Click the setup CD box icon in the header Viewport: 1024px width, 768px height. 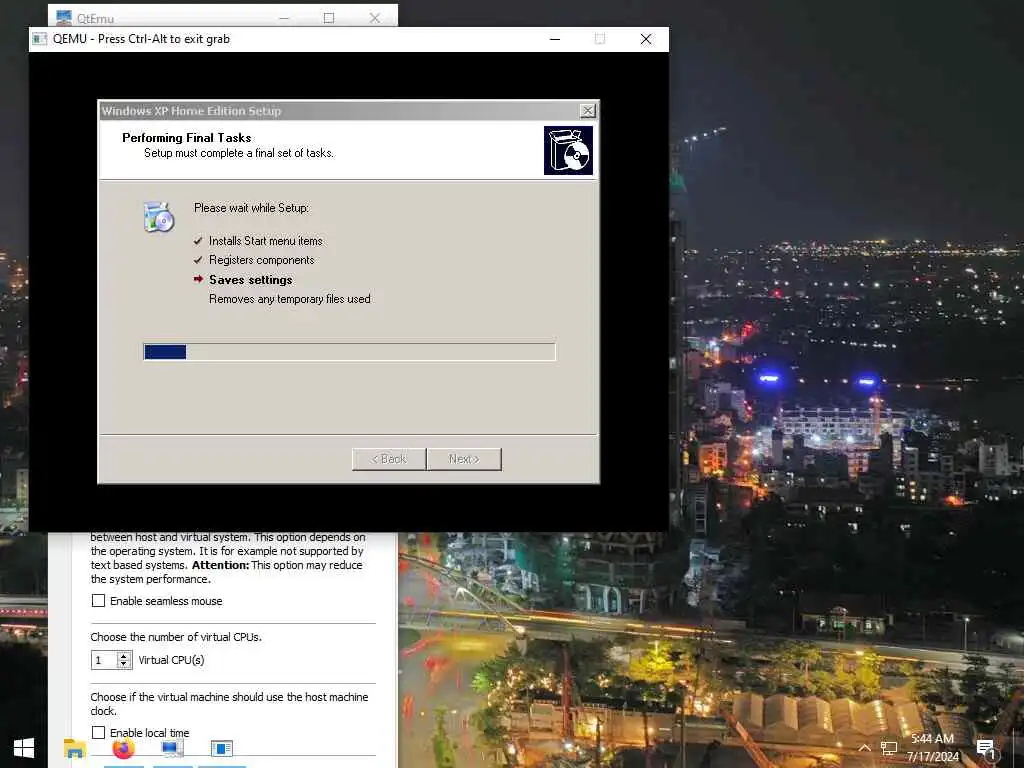[568, 150]
